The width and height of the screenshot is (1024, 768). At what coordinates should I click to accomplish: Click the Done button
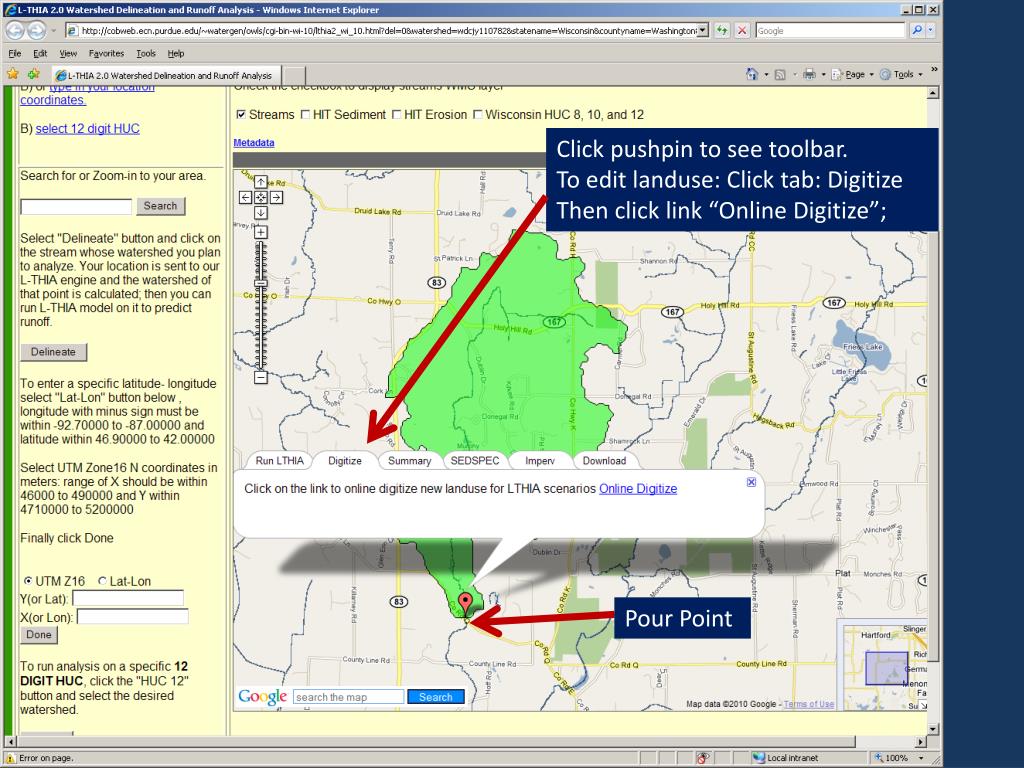[x=39, y=635]
